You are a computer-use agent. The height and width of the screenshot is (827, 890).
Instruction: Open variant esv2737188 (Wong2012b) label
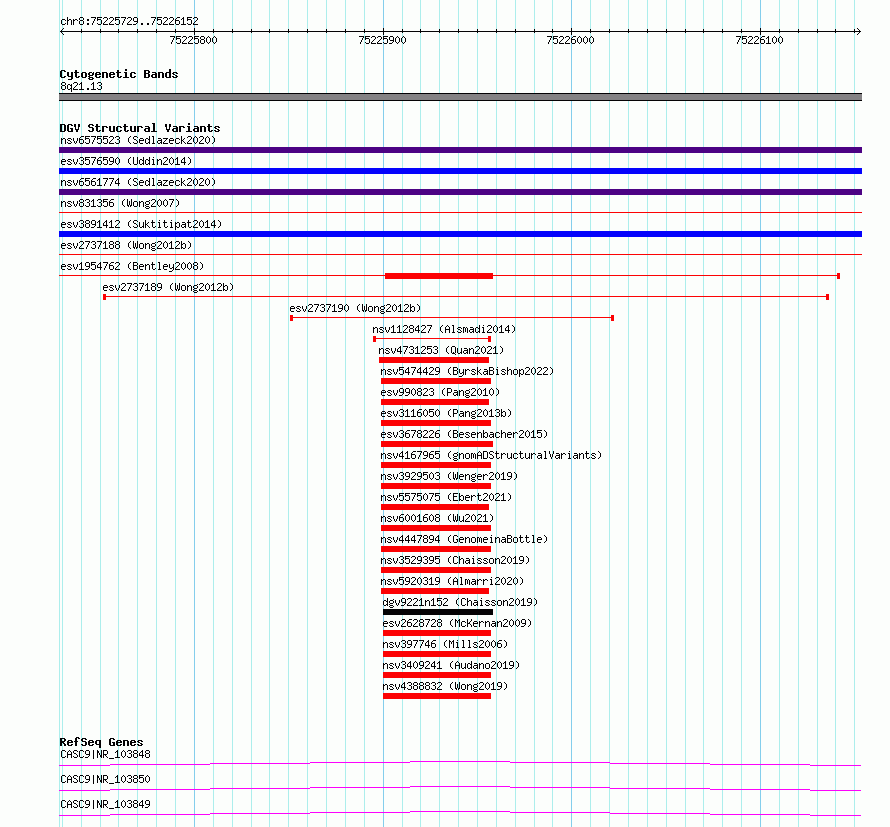pyautogui.click(x=126, y=245)
